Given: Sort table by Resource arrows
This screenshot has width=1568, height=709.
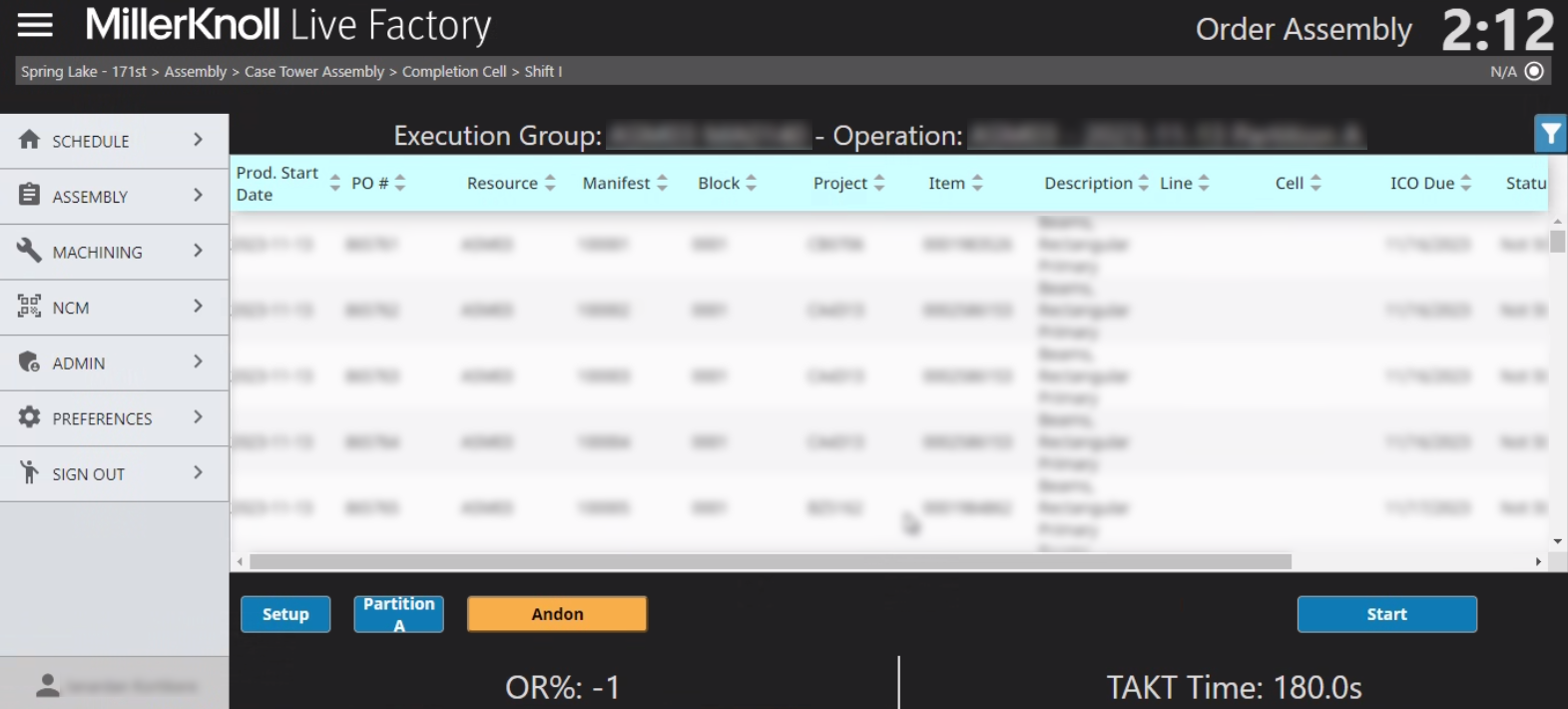Looking at the screenshot, I should (550, 183).
